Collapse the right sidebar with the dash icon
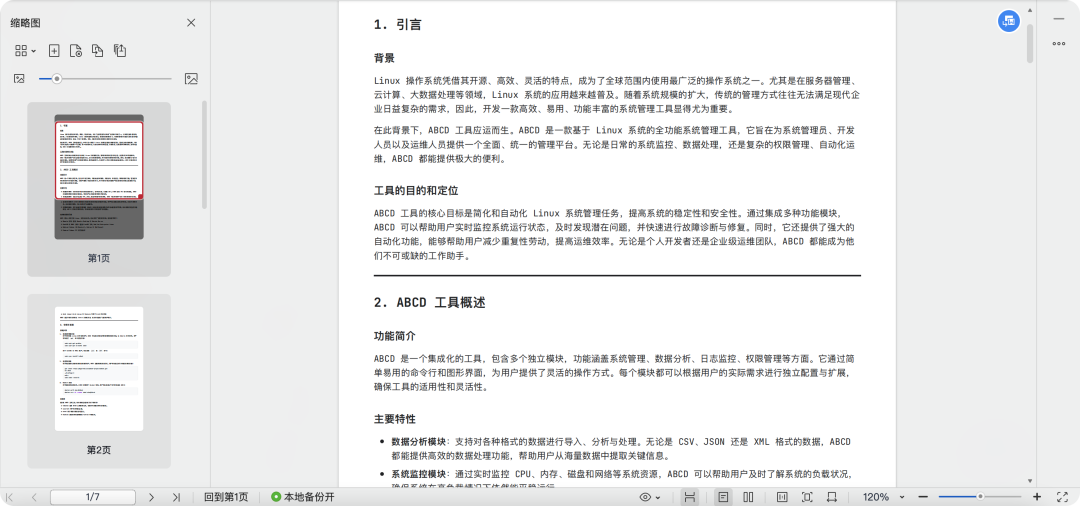The width and height of the screenshot is (1080, 506). [x=1059, y=19]
